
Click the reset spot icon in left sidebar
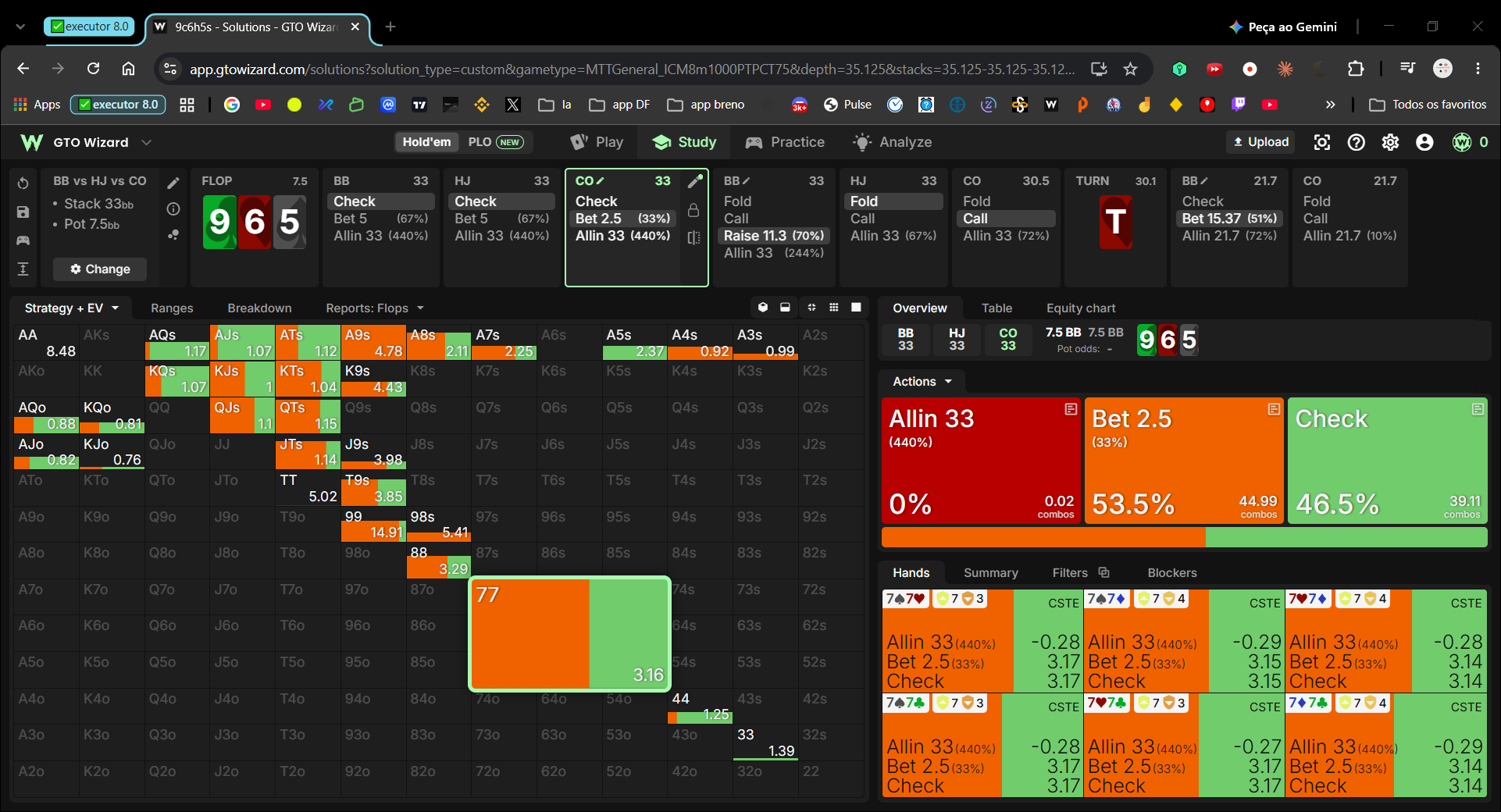[23, 183]
